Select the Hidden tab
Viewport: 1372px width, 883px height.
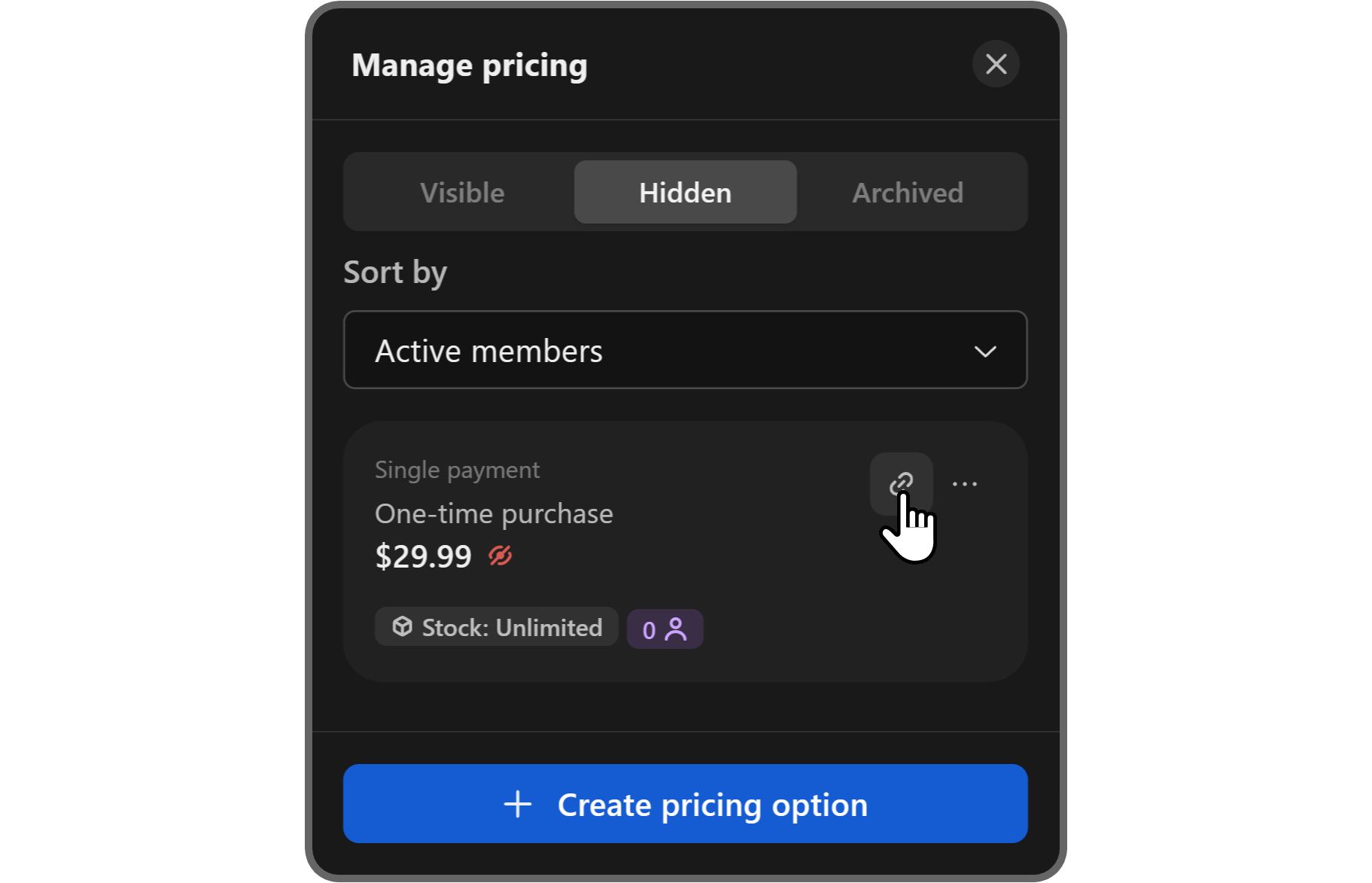click(x=685, y=193)
